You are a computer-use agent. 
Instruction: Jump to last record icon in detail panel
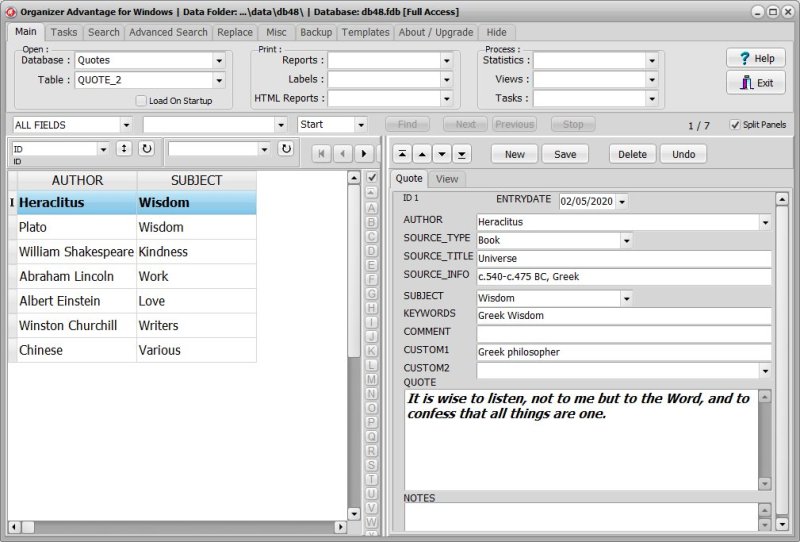(462, 154)
